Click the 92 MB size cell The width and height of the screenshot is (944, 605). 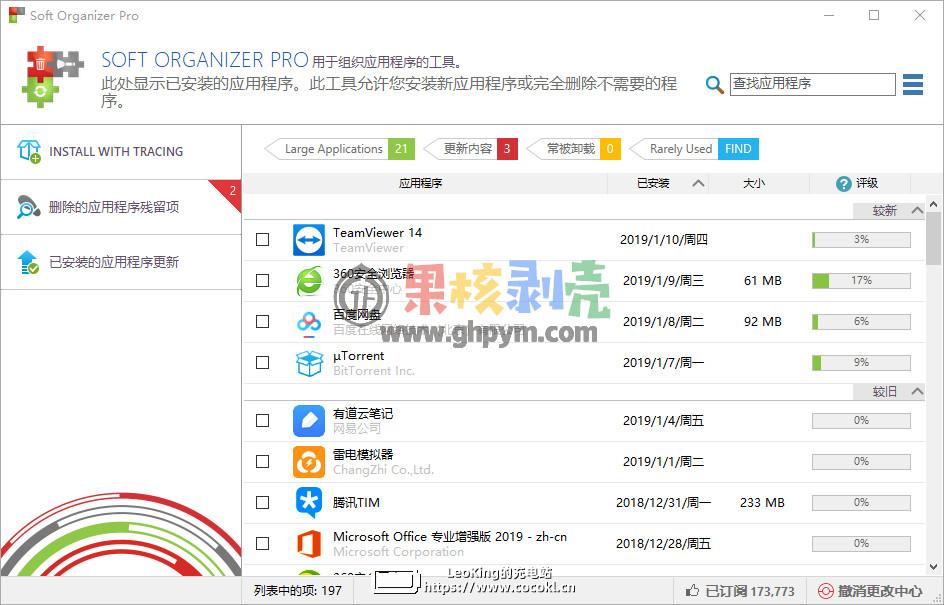pos(763,322)
